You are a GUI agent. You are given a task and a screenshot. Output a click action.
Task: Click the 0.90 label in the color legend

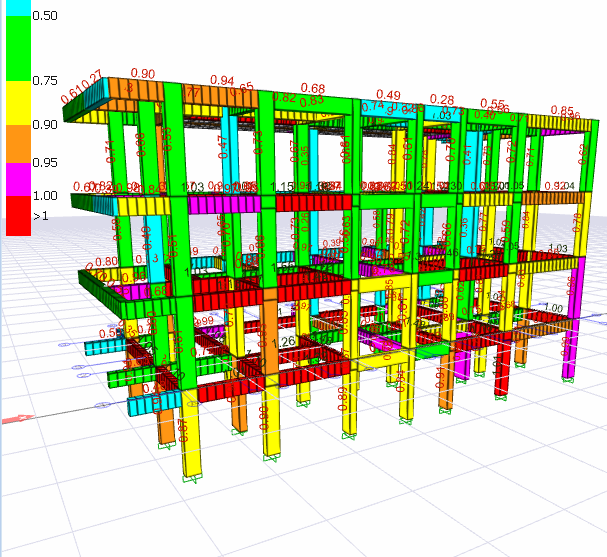click(45, 125)
